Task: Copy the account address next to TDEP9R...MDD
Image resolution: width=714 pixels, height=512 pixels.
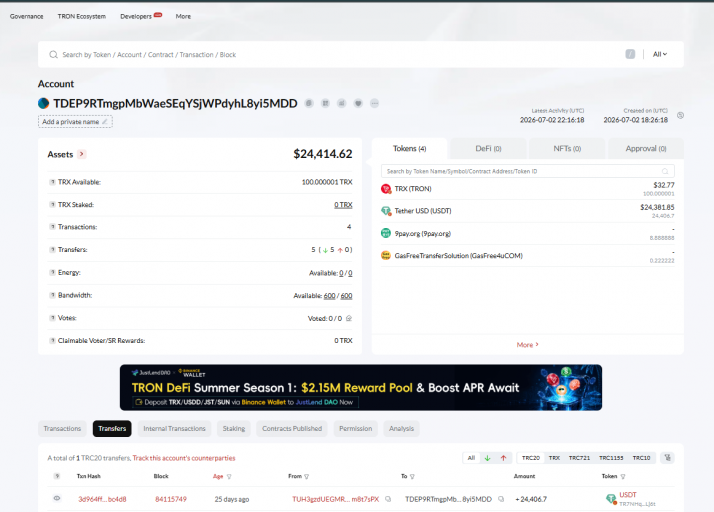Action: pyautogui.click(x=309, y=103)
